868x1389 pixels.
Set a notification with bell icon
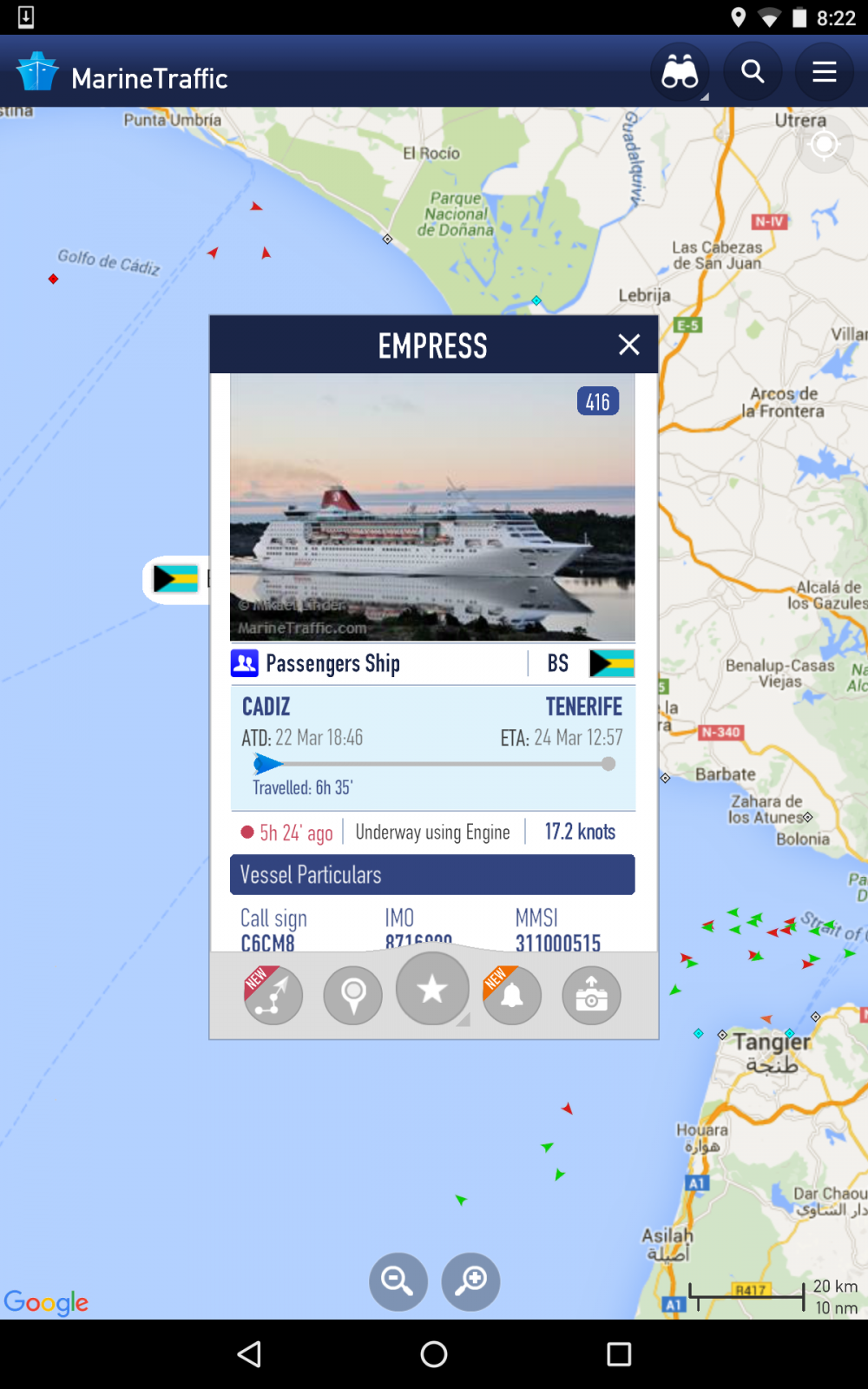pos(512,996)
